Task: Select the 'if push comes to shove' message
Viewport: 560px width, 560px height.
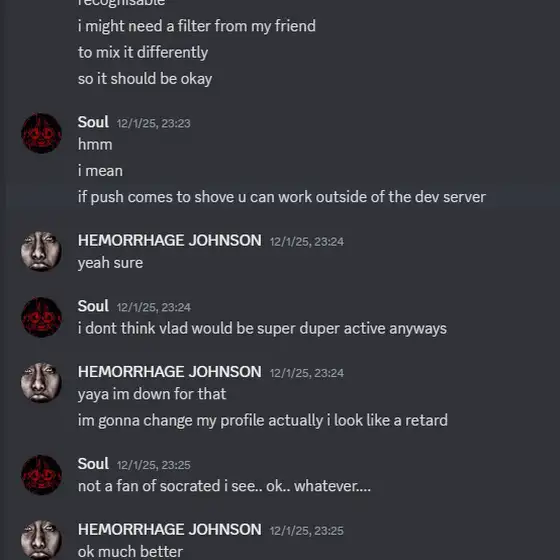Action: tap(282, 197)
